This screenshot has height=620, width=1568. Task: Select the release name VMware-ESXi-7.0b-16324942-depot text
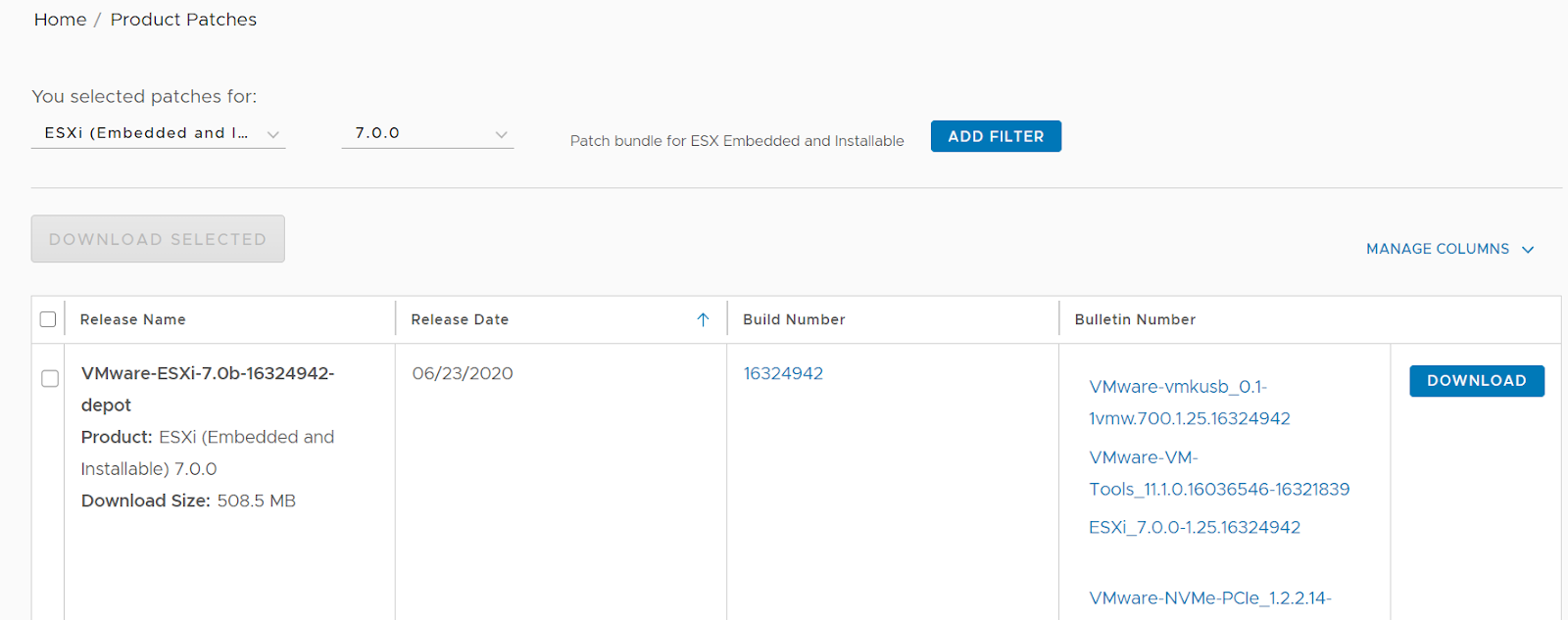click(208, 389)
